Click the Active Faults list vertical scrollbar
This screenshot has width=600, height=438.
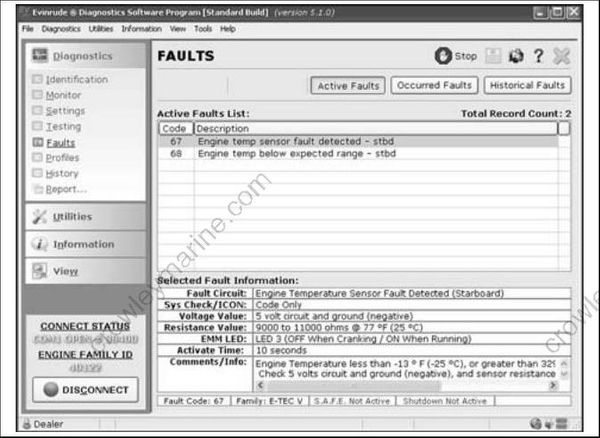[x=564, y=200]
